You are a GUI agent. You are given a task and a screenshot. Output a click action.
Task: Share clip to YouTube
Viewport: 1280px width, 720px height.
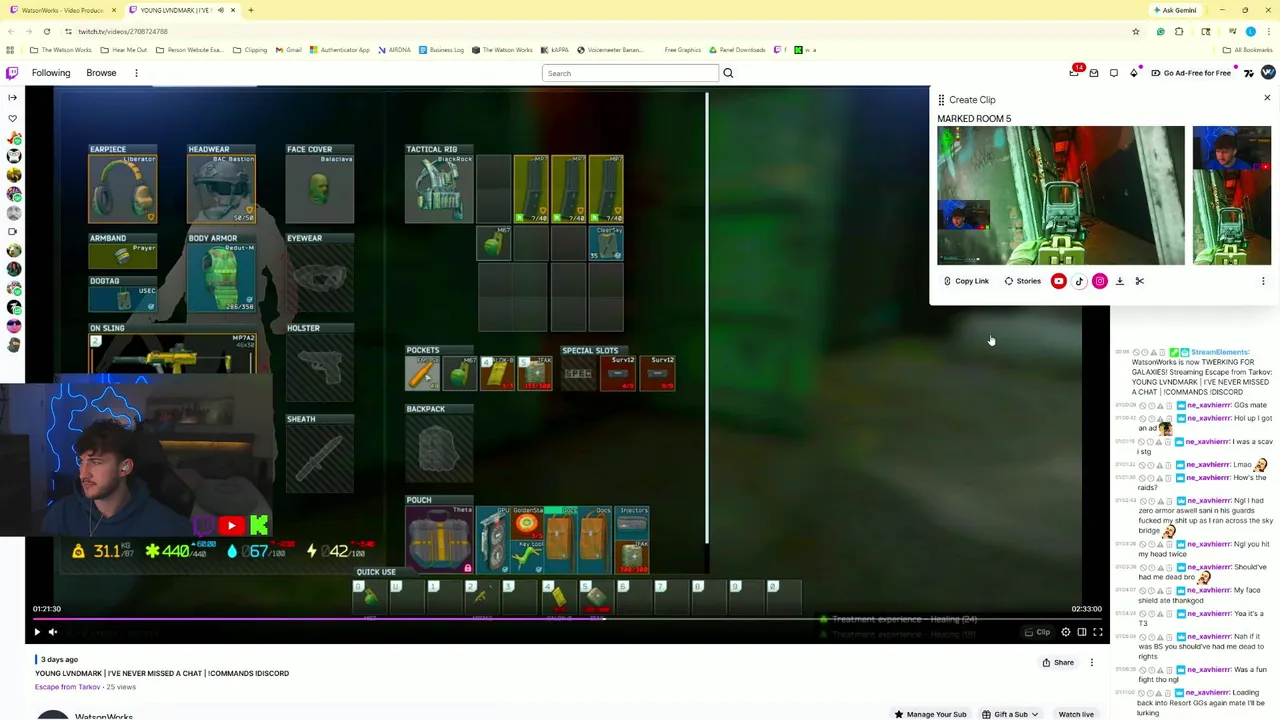(x=1059, y=281)
